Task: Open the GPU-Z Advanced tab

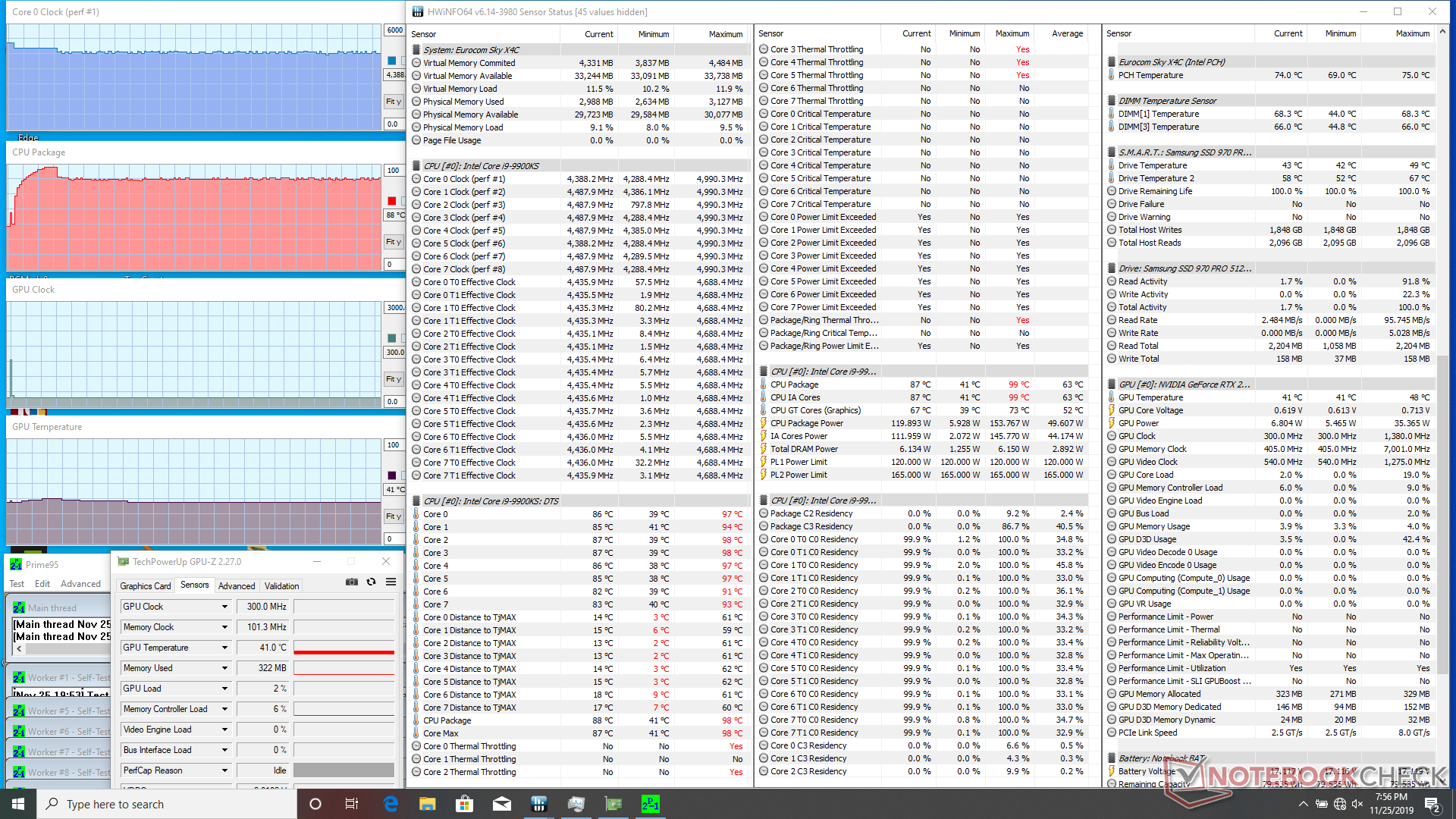Action: (x=237, y=586)
